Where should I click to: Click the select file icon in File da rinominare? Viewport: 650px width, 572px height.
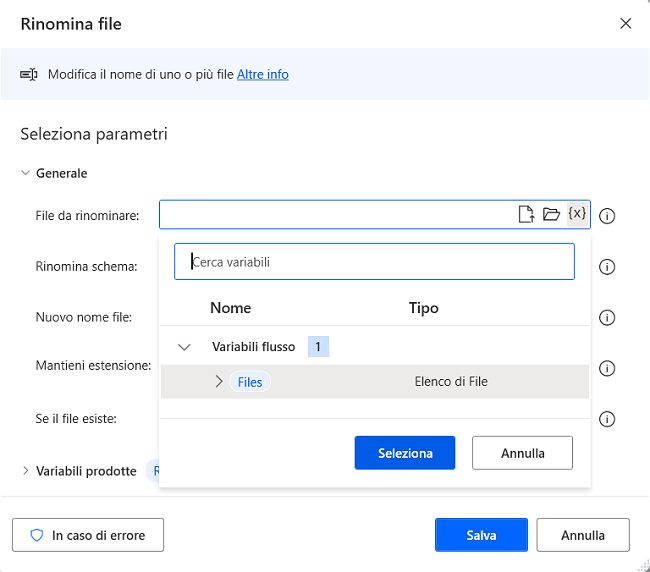click(x=526, y=214)
